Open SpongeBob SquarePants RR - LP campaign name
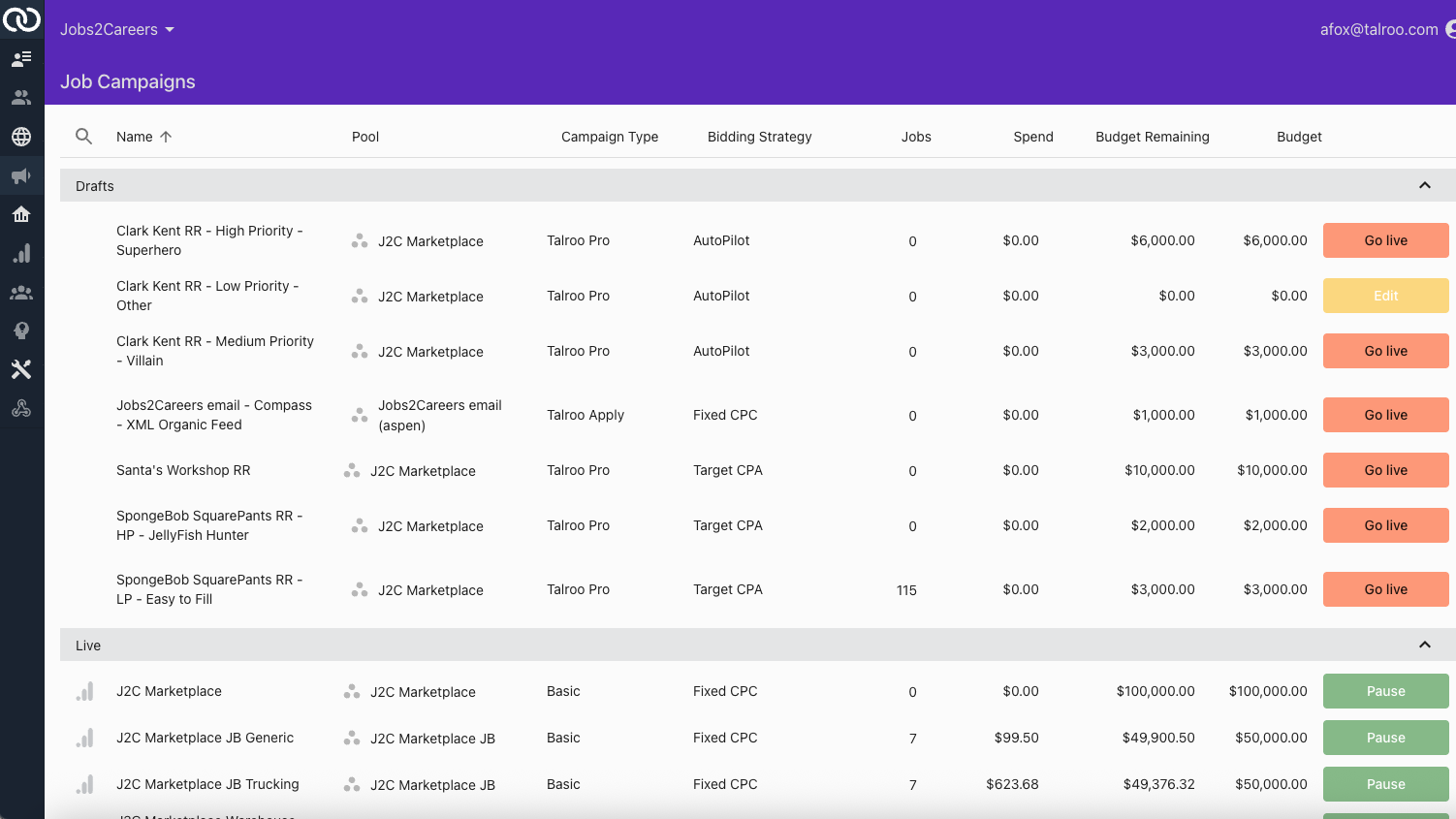 tap(209, 589)
